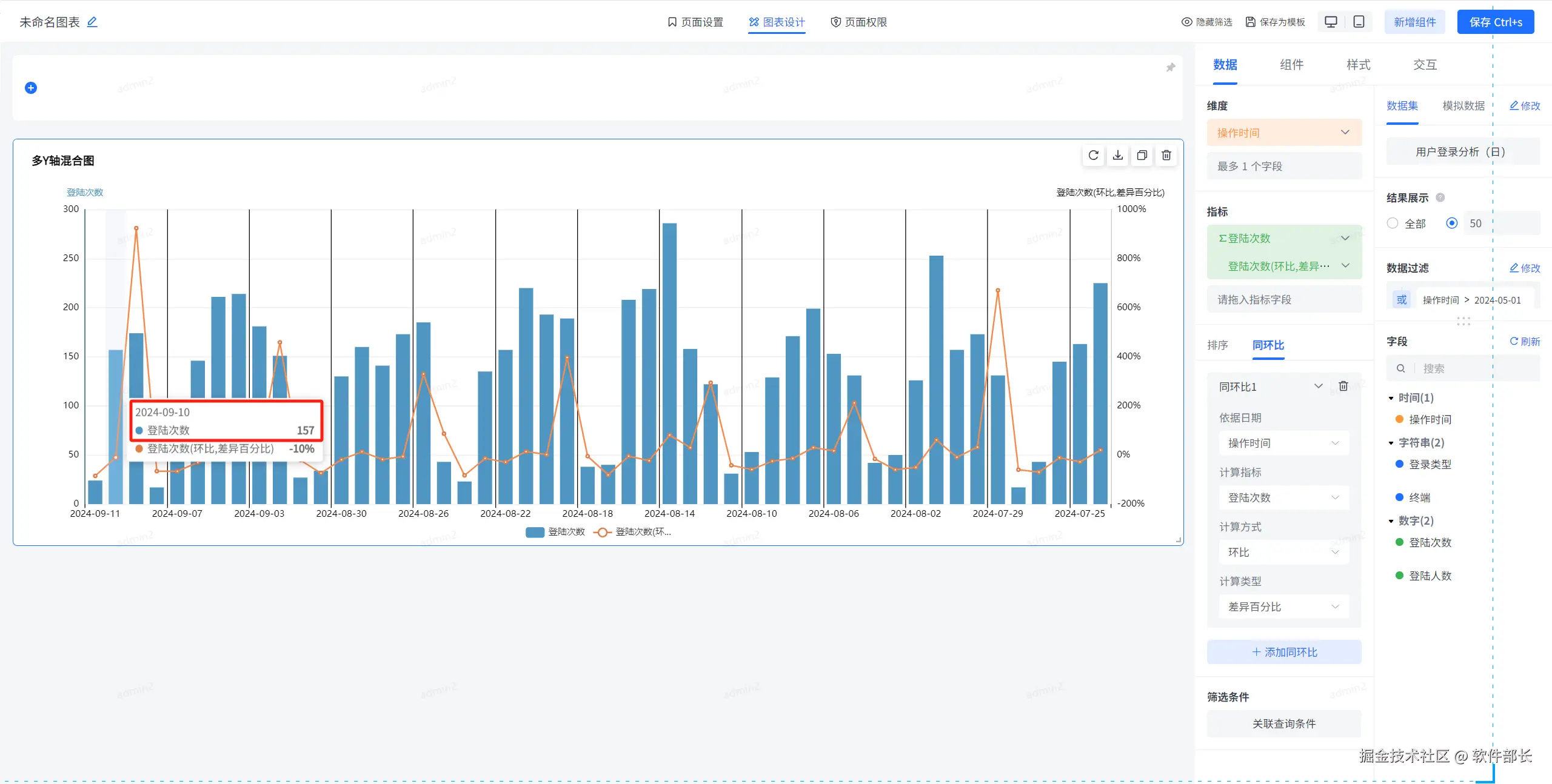Click the 登陆次数 legend color swatch
Screen dimensions: 1552x784
[534, 533]
